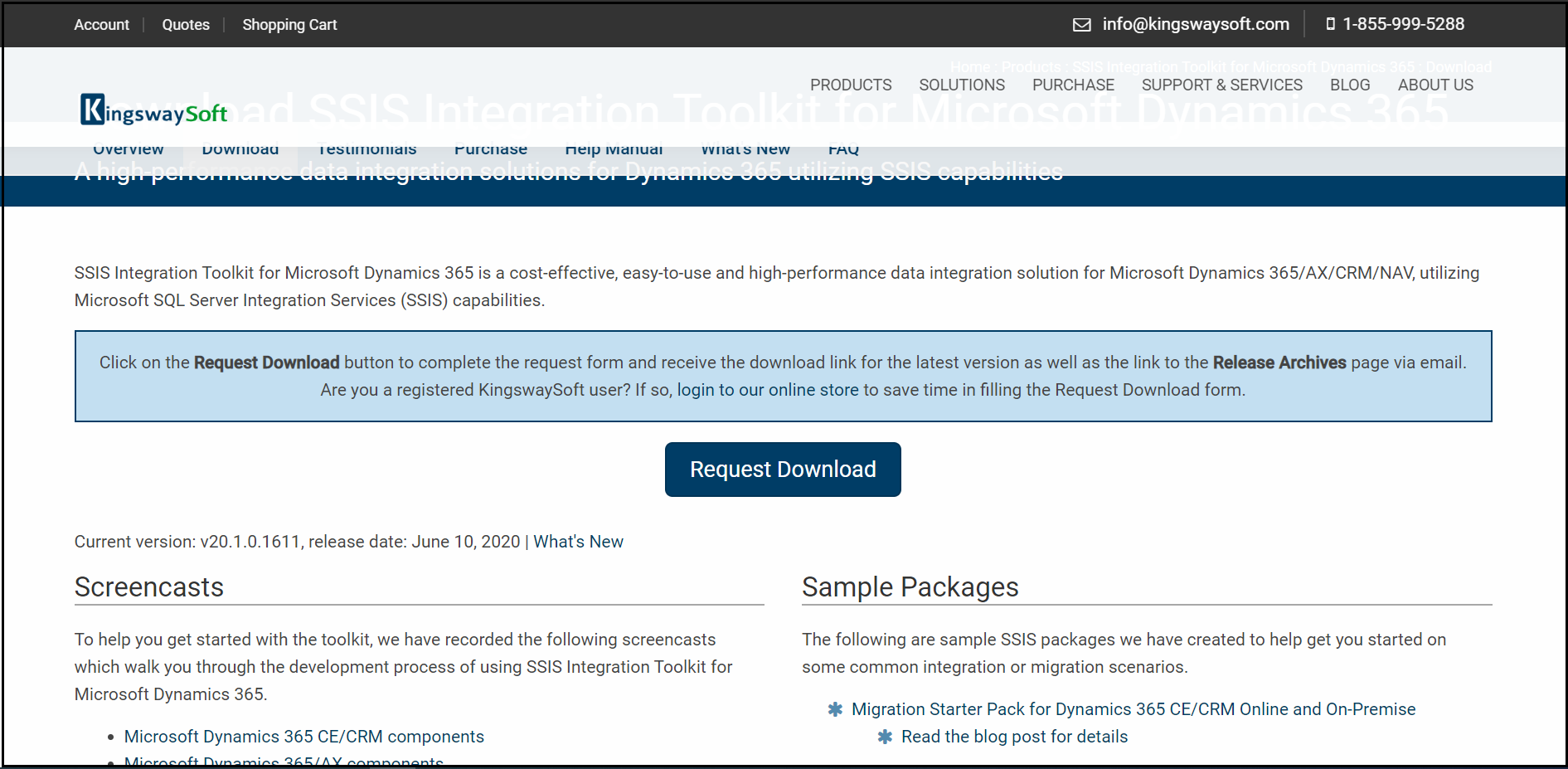
Task: Click the phone icon in header
Action: click(1331, 24)
